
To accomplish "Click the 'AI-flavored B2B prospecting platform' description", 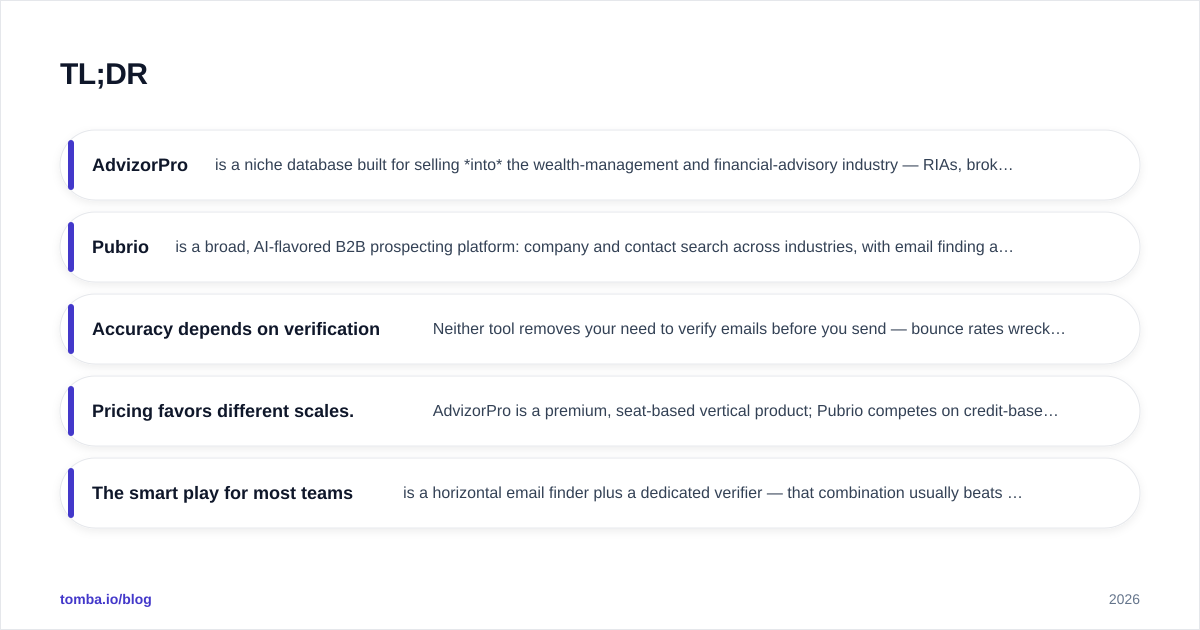I will coord(594,247).
